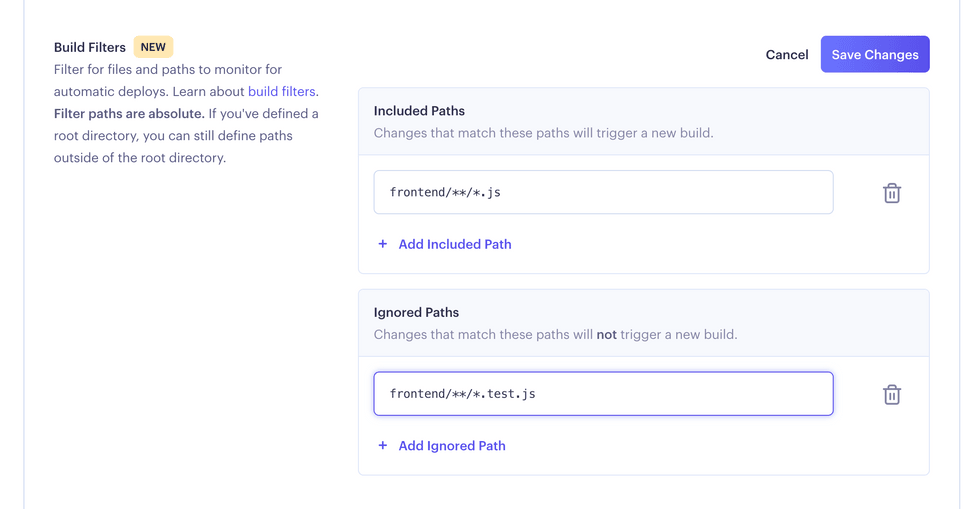Screen dimensions: 980x509
Task: Save Changes to build filters
Action: coord(875,54)
